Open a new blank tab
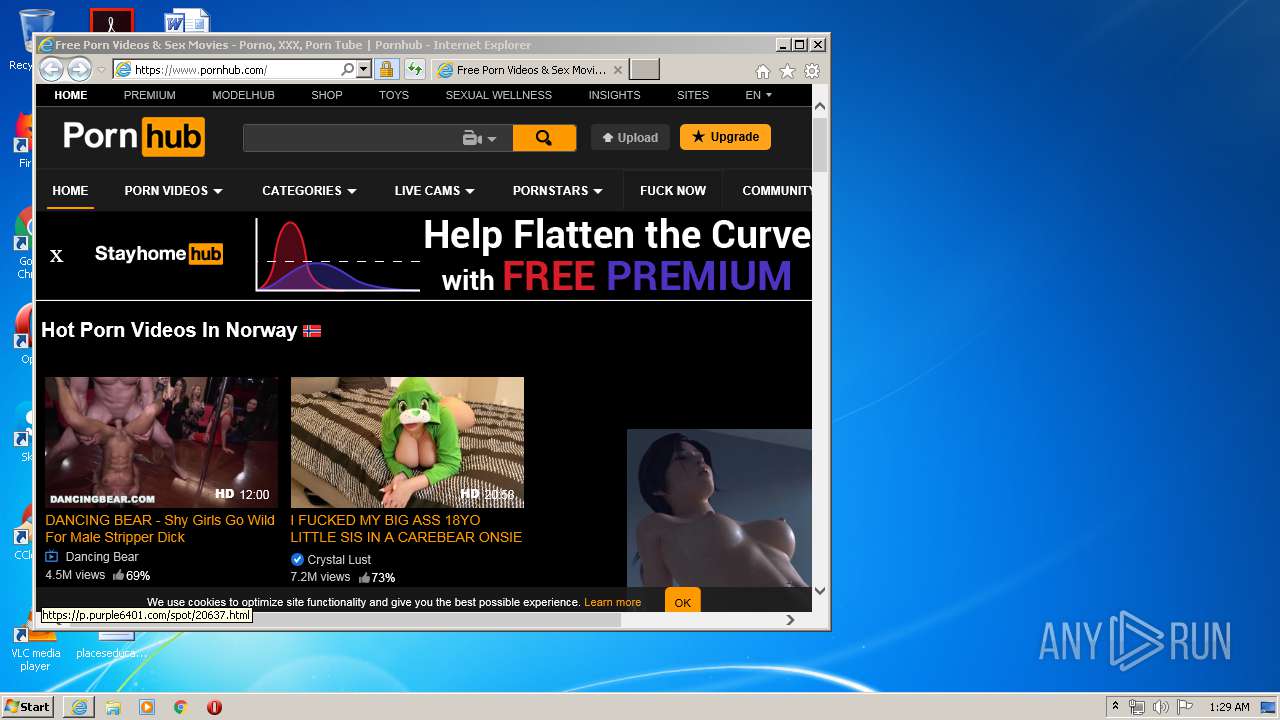This screenshot has height=720, width=1280. tap(645, 70)
